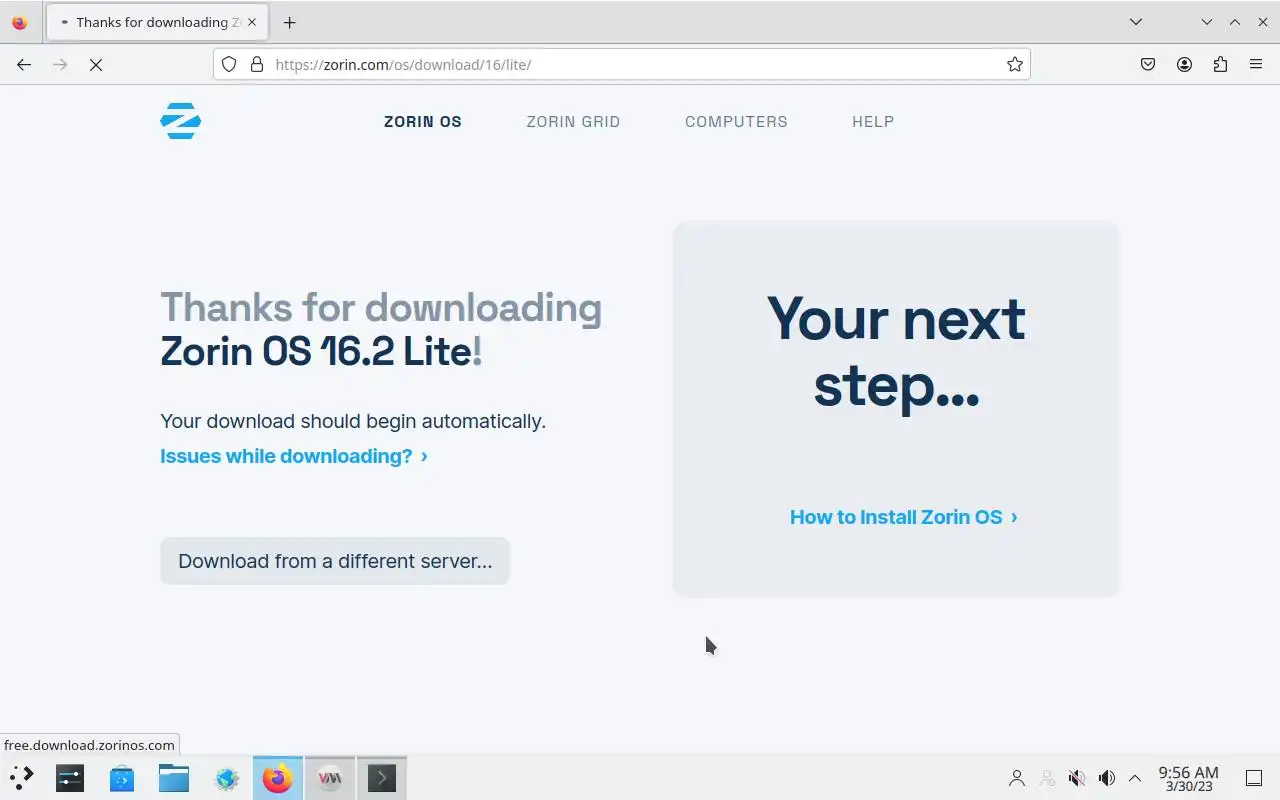Image resolution: width=1280 pixels, height=800 pixels.
Task: Launch the Discover software store icon
Action: (122, 777)
